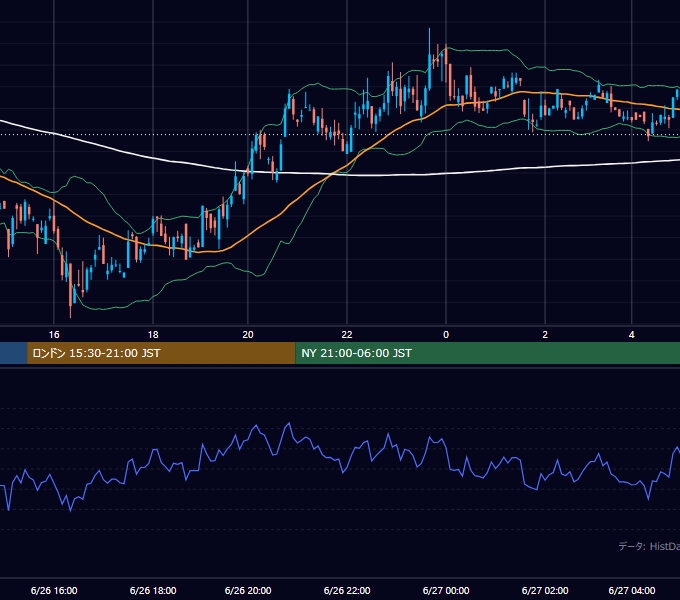The image size is (680, 600).
Task: Click the 4 hour label on price chart axis
Action: coord(631,335)
